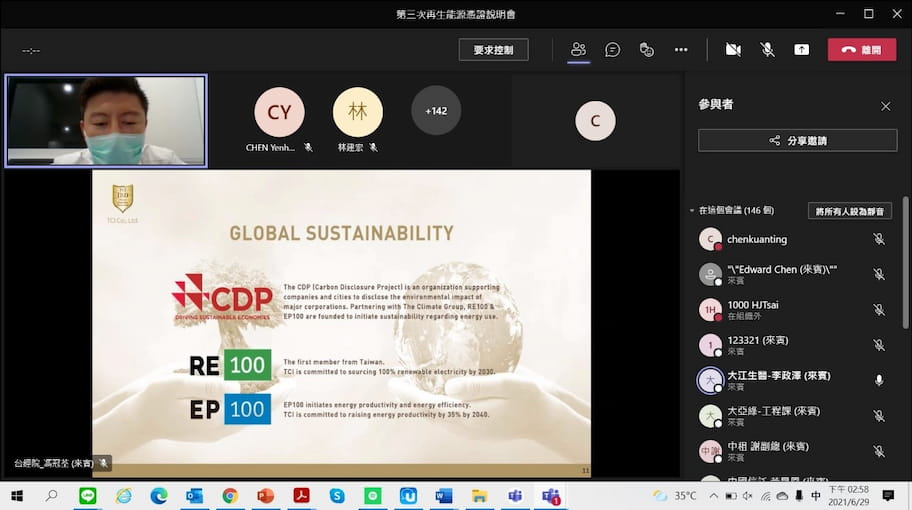Open the reactions and raise hand icon

(647, 50)
